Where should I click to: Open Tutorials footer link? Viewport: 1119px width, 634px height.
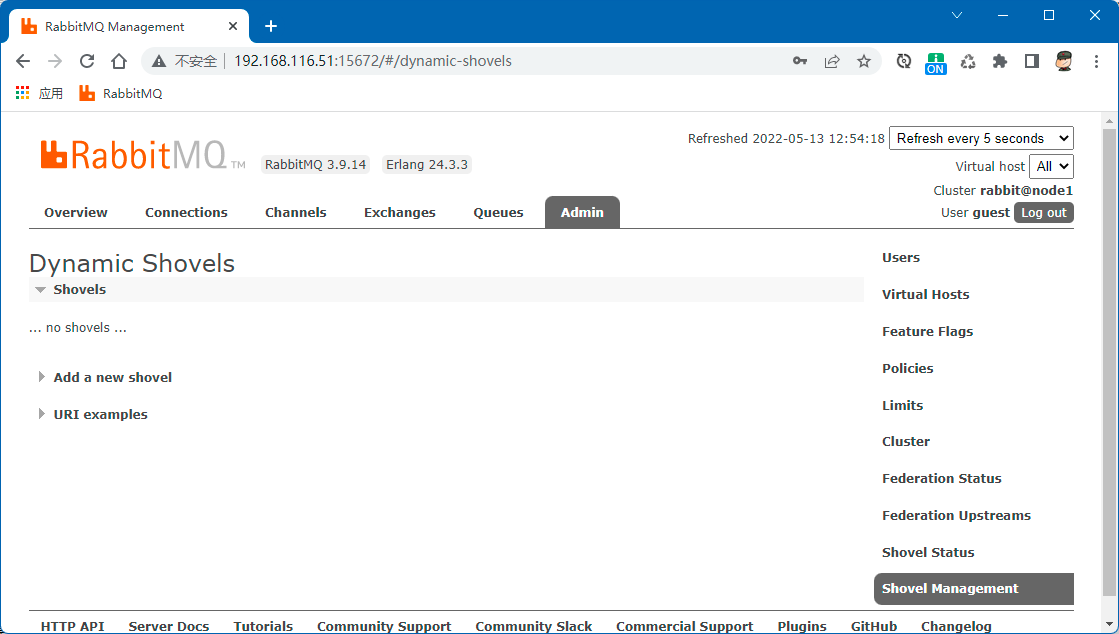coord(263,626)
